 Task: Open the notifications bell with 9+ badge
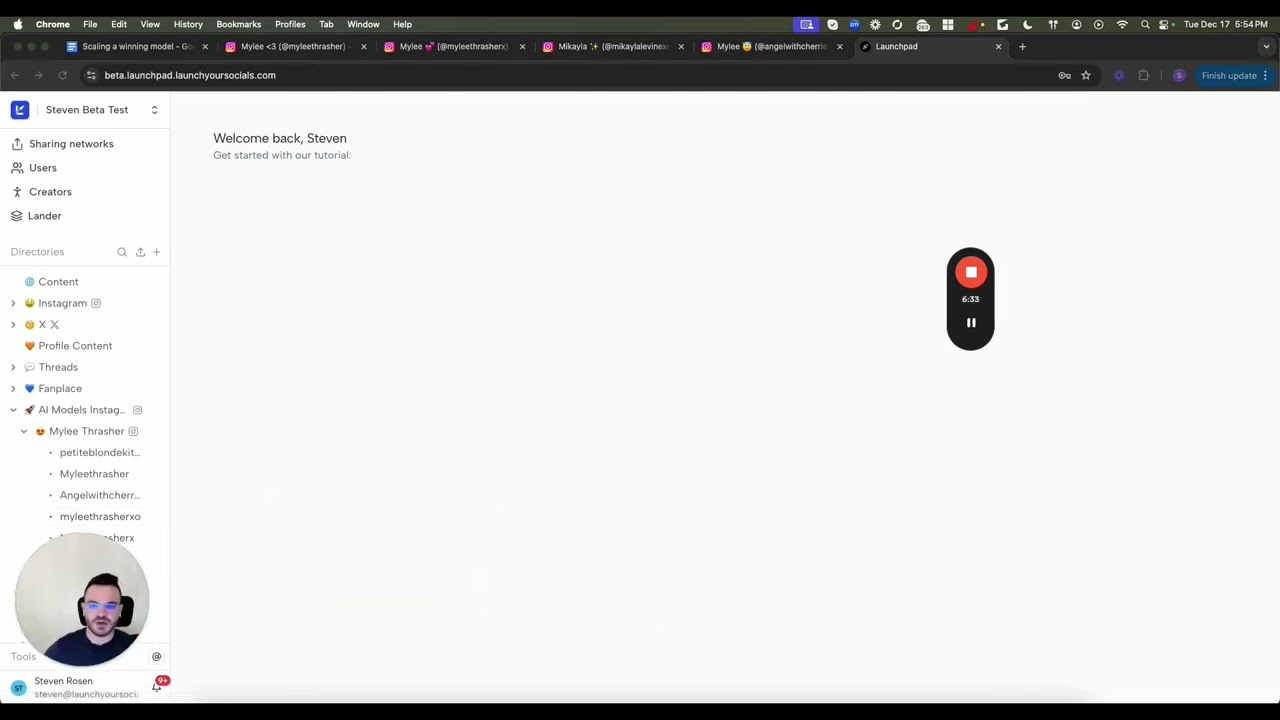157,687
